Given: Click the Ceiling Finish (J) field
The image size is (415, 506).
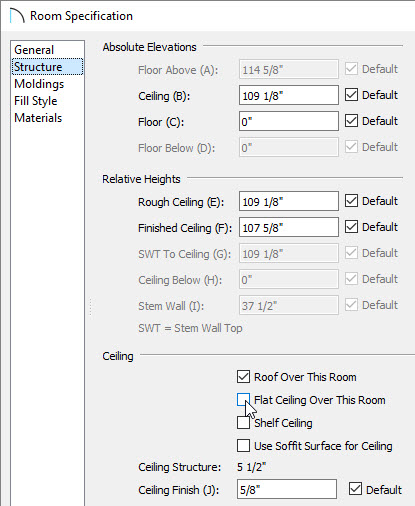Looking at the screenshot, I should pos(287,489).
